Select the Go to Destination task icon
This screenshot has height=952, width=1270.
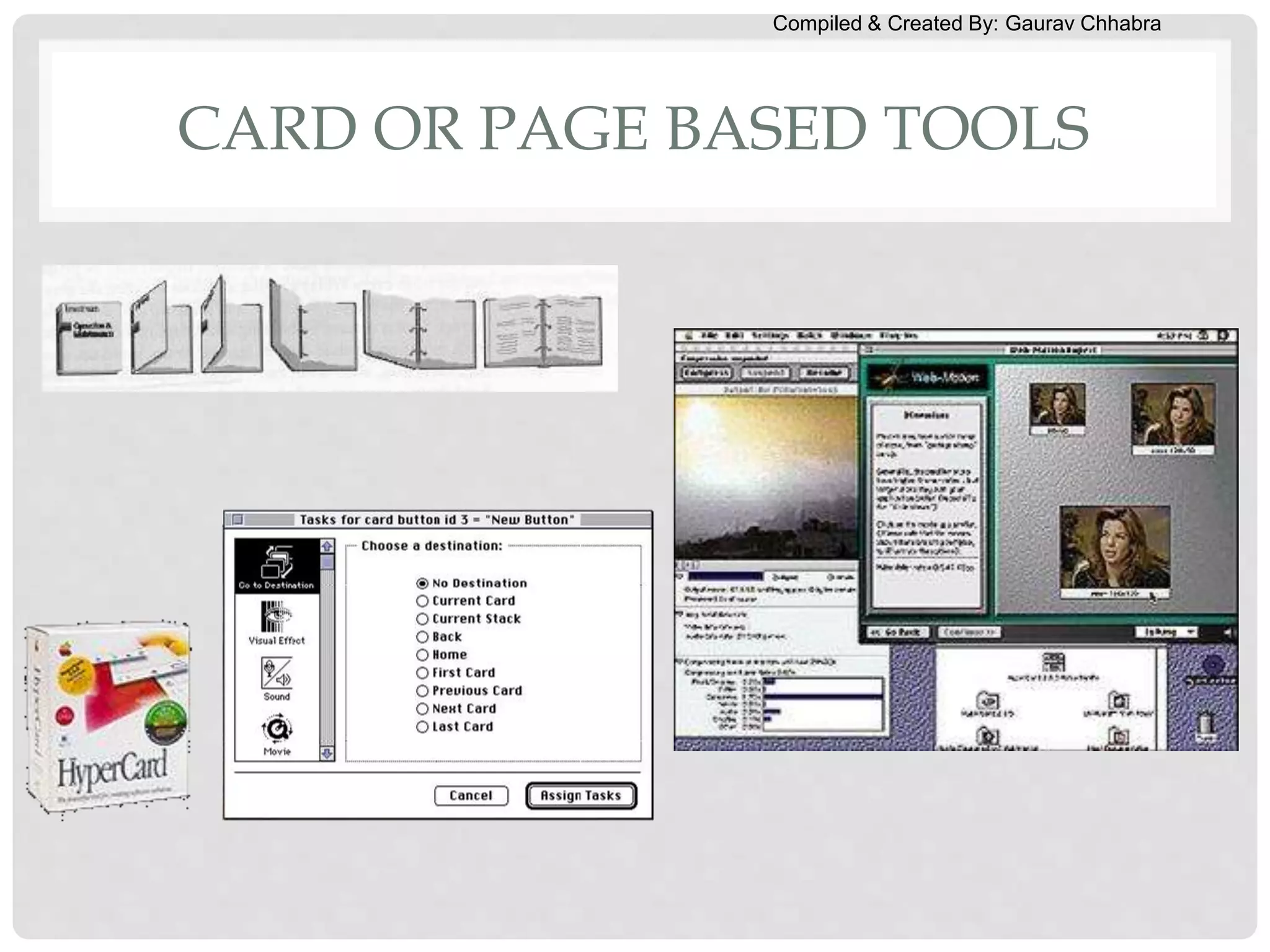277,566
